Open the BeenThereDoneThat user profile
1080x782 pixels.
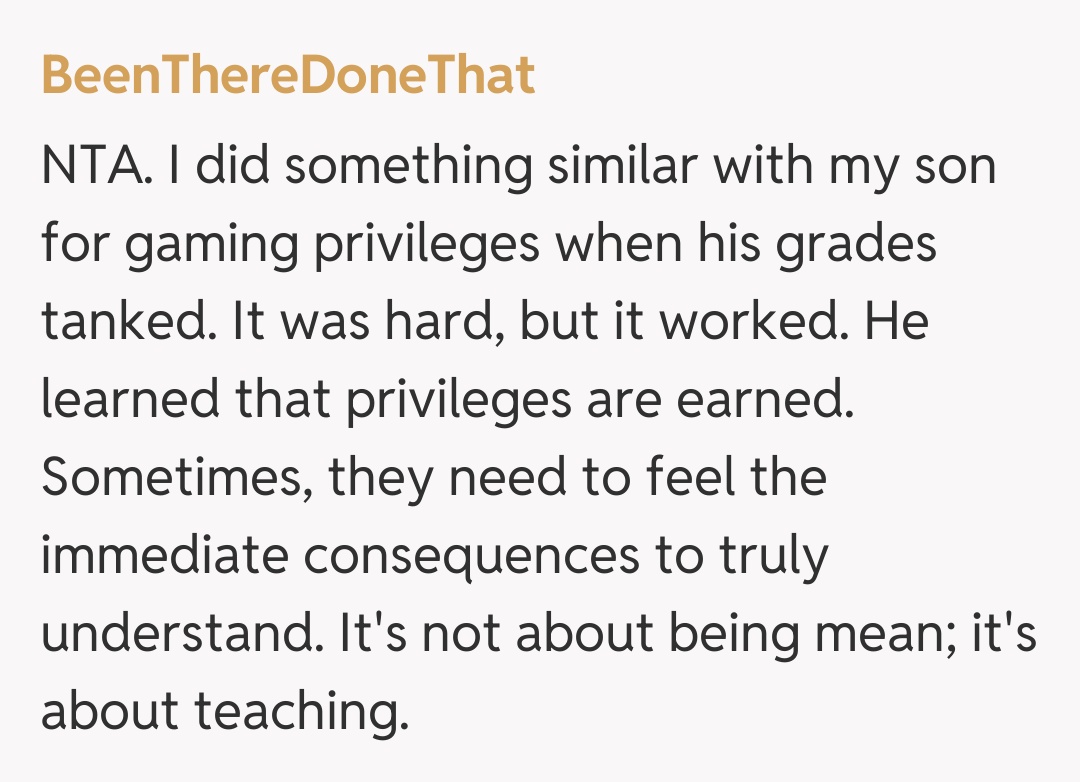pos(288,76)
